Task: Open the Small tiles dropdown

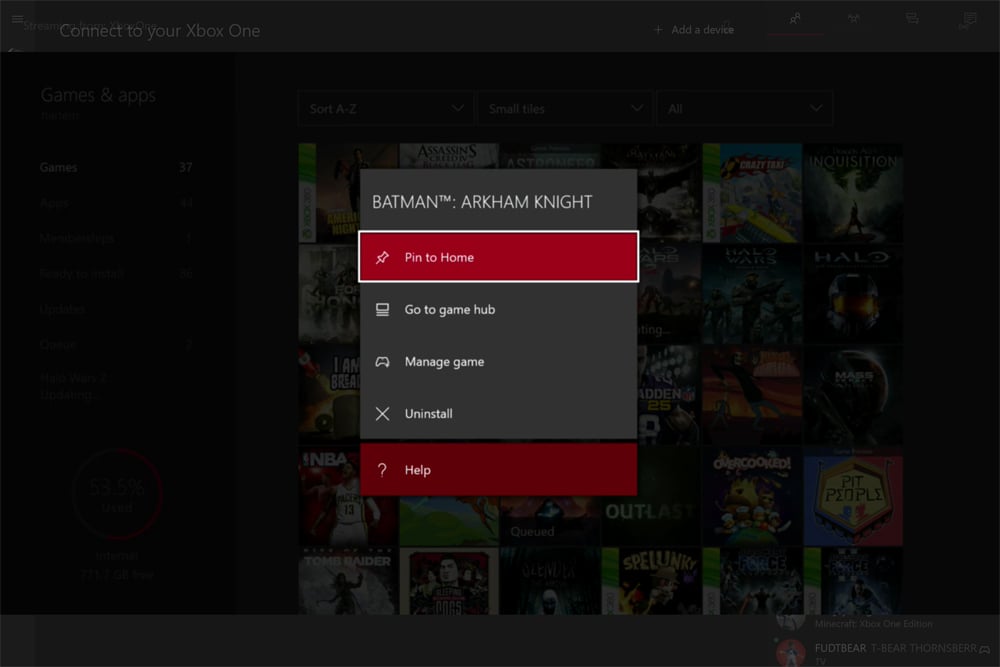Action: pyautogui.click(x=564, y=107)
